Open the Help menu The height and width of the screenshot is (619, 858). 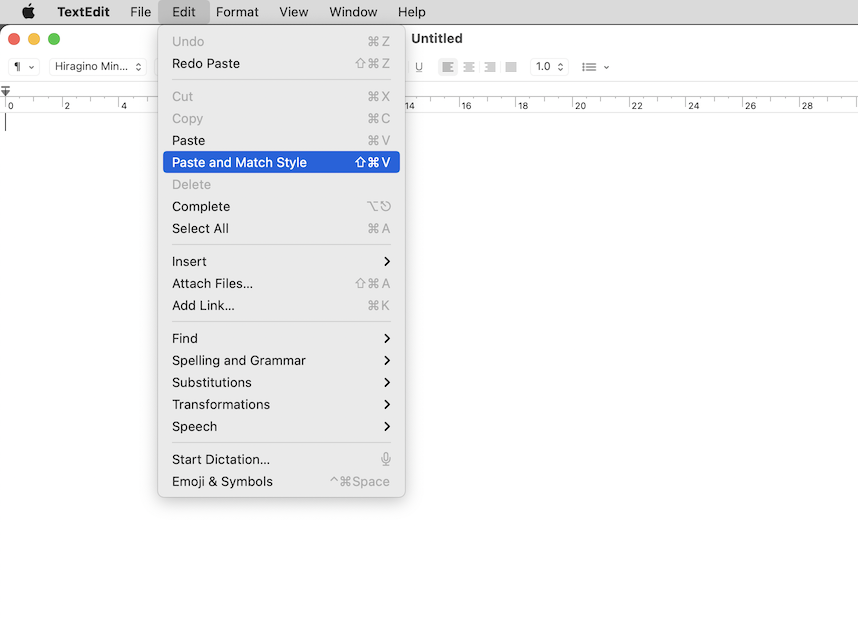[411, 11]
